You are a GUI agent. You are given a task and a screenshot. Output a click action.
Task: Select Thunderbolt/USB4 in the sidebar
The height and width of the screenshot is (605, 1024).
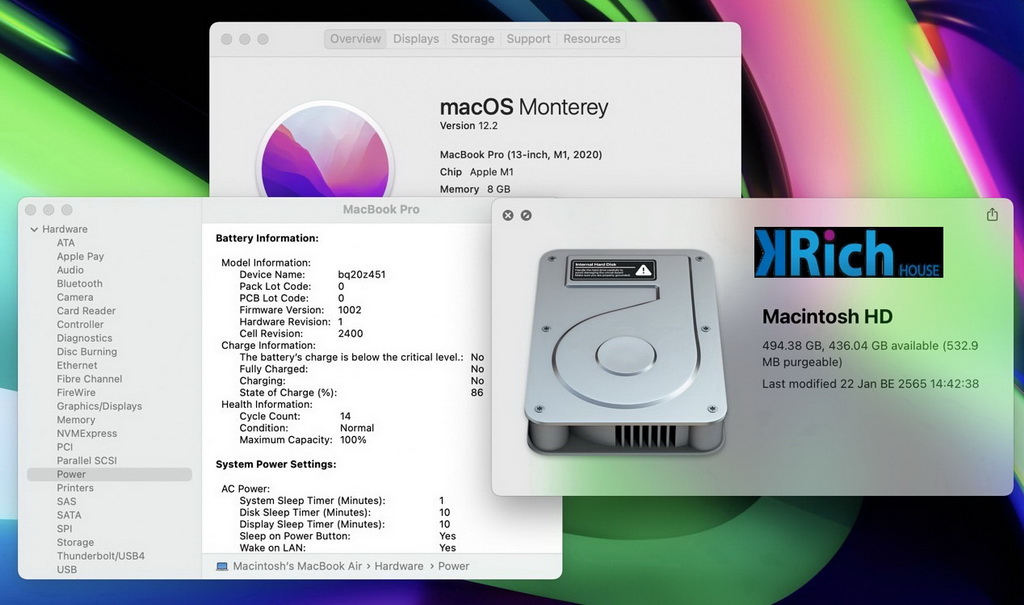click(101, 556)
